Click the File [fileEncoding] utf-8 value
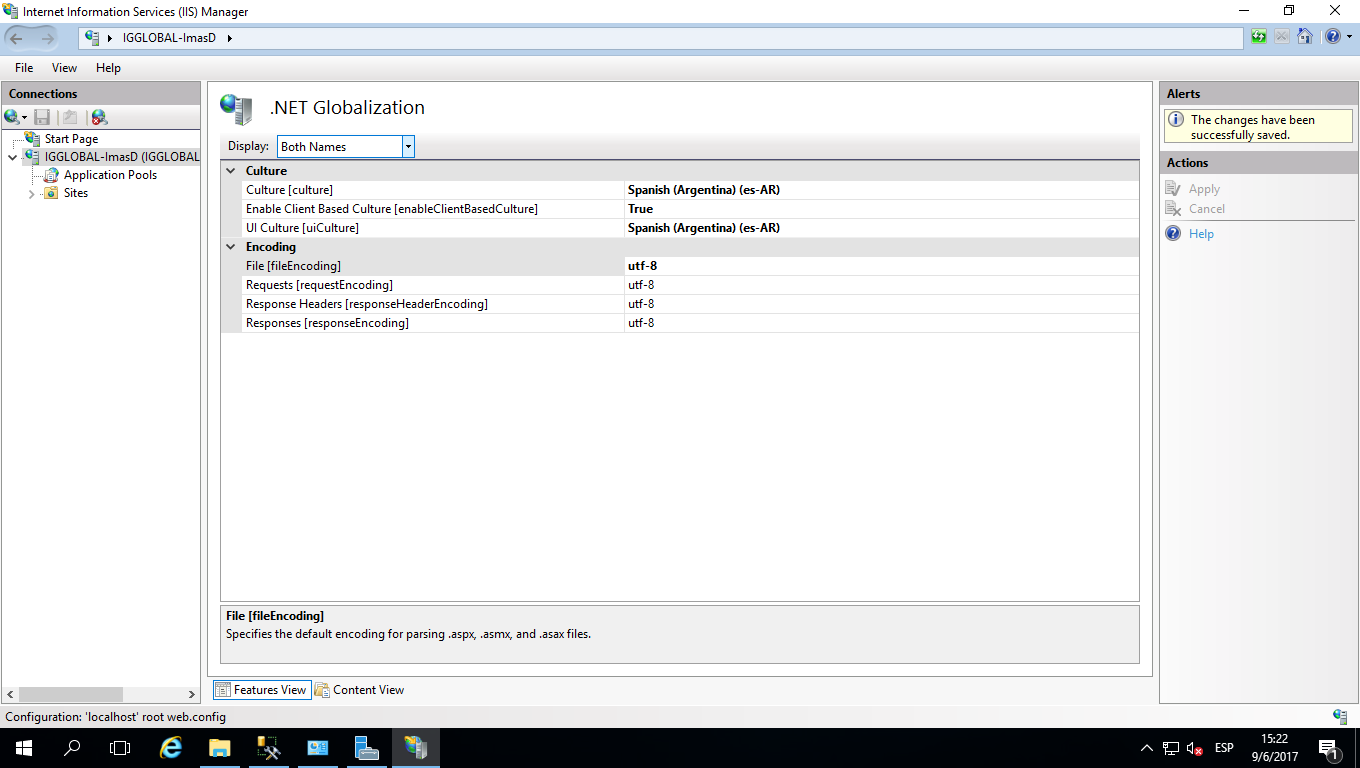Viewport: 1360px width, 768px height. tap(881, 266)
